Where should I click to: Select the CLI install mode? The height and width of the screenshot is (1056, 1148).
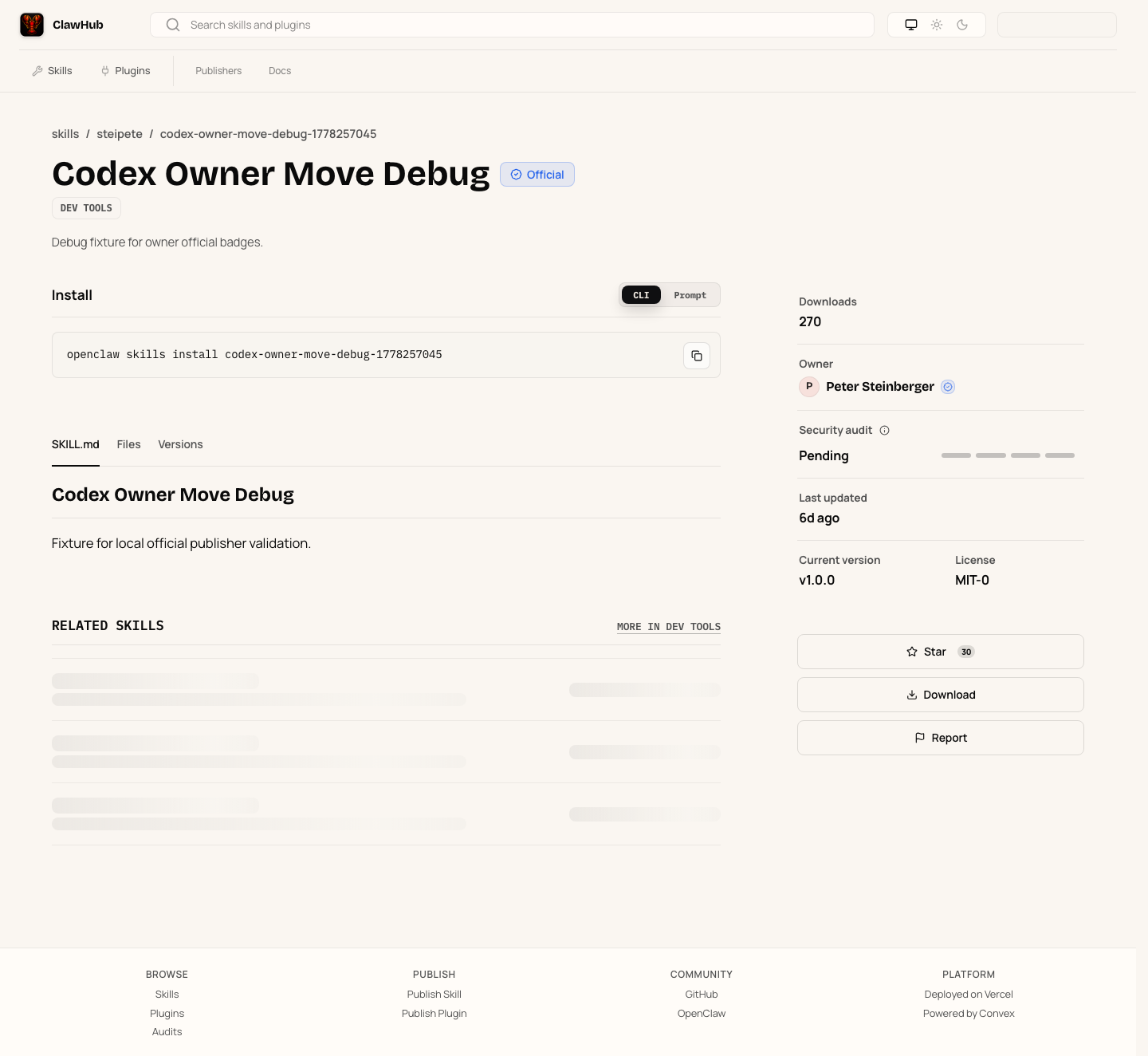coord(641,295)
